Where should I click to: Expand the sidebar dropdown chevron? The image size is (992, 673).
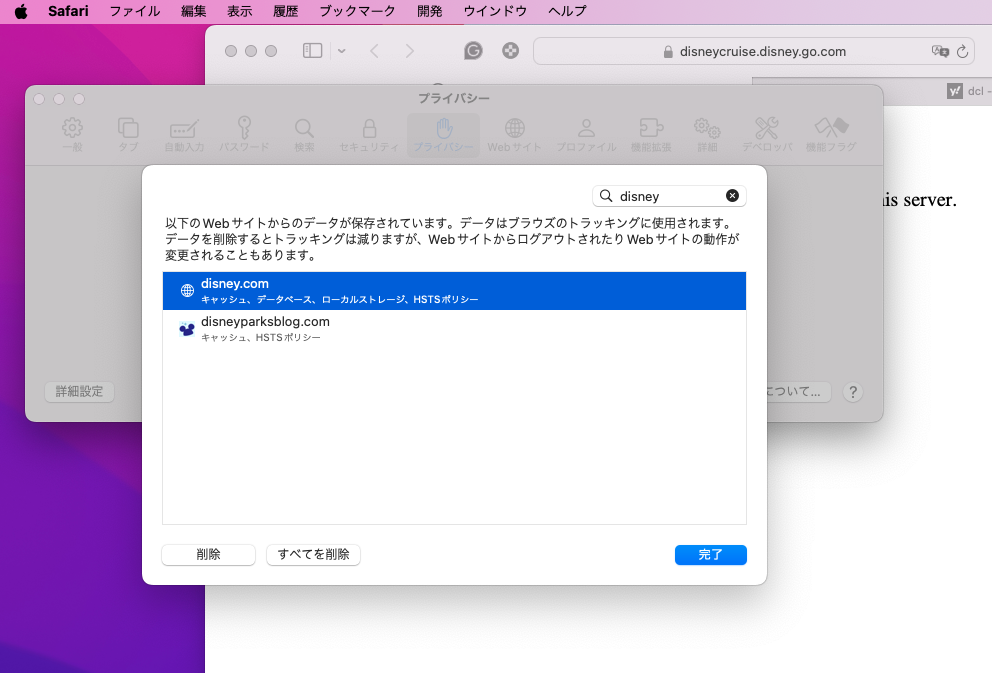[341, 51]
